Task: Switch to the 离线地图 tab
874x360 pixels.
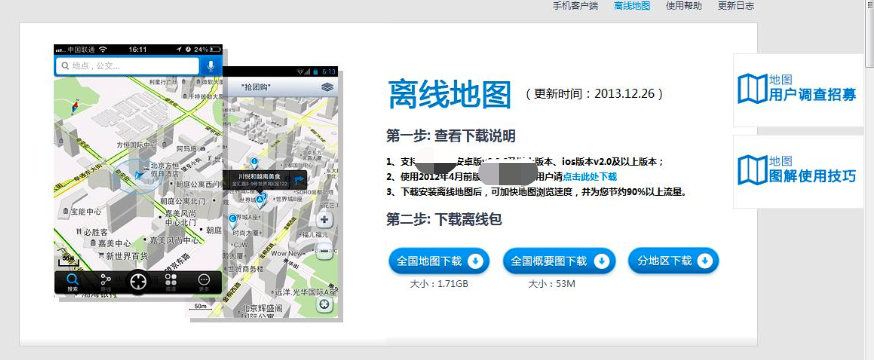Action: [x=632, y=6]
